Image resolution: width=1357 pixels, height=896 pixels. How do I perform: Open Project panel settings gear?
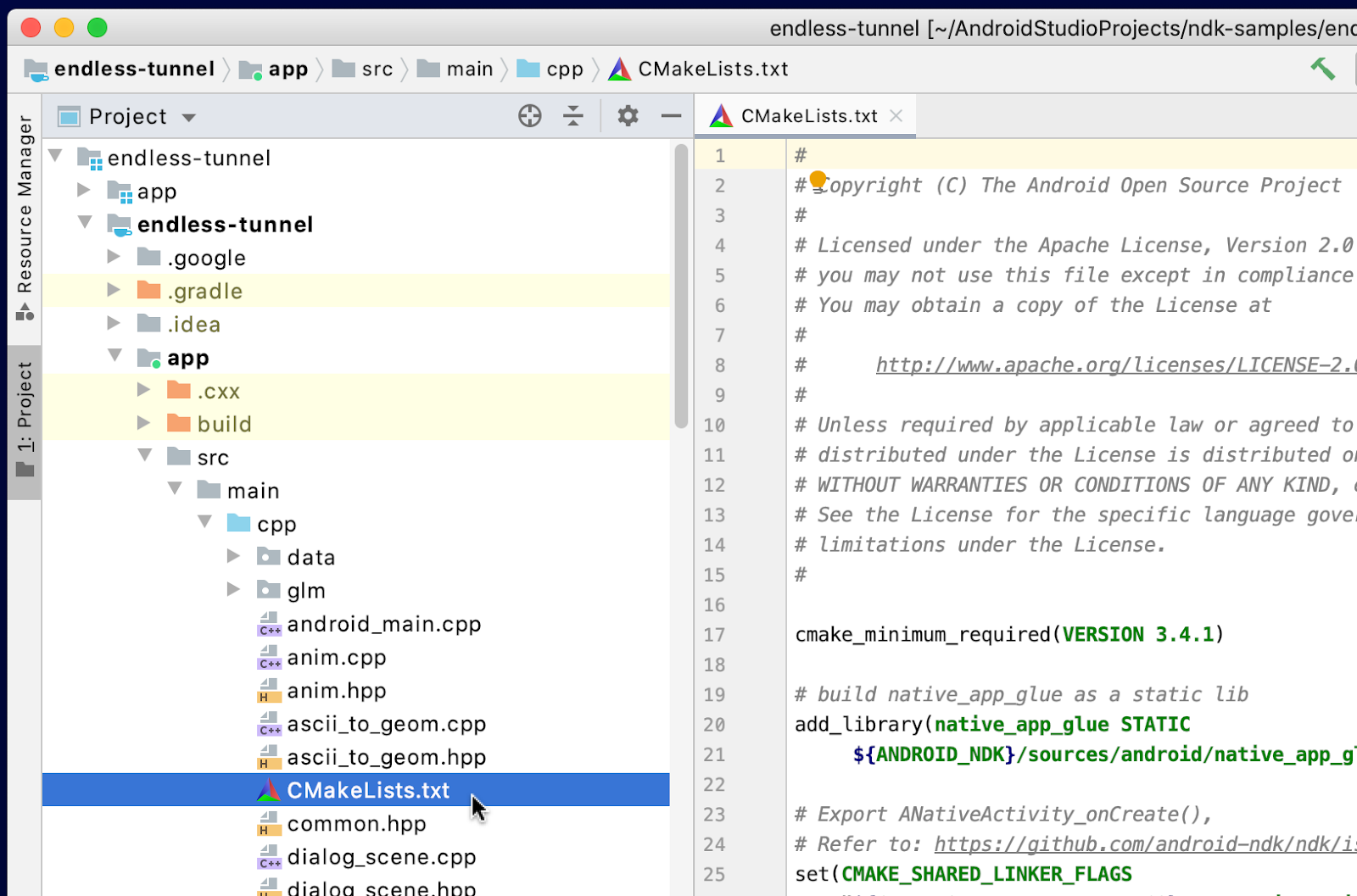pos(628,116)
